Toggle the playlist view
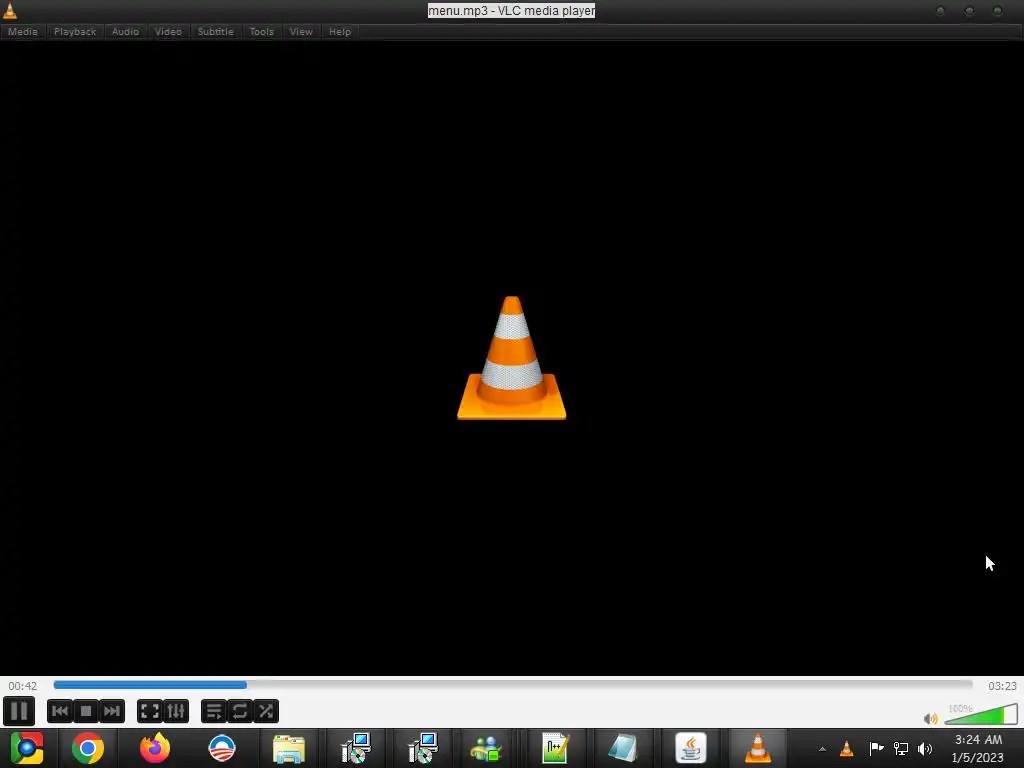The image size is (1024, 768). pos(214,711)
